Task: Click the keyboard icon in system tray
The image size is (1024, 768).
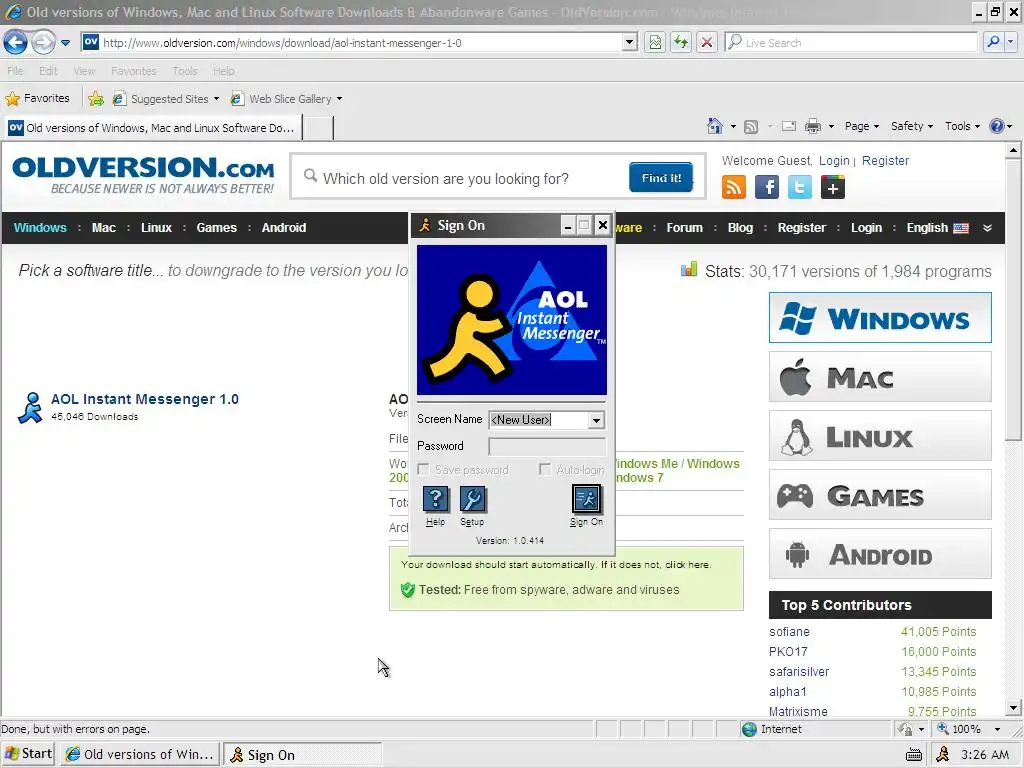Action: pyautogui.click(x=914, y=756)
